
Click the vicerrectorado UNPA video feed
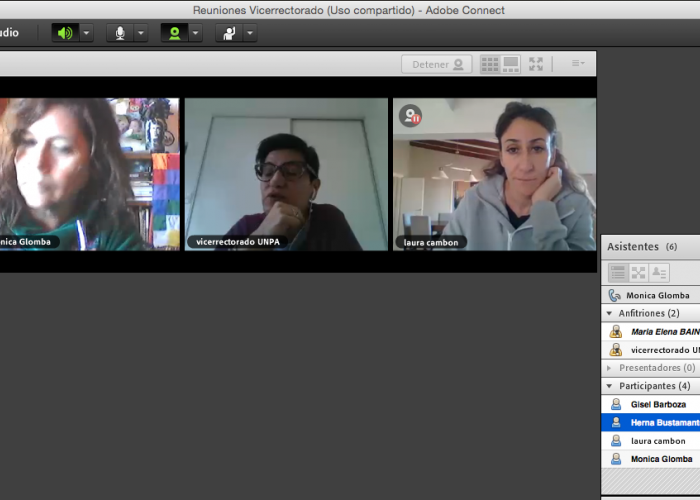286,173
